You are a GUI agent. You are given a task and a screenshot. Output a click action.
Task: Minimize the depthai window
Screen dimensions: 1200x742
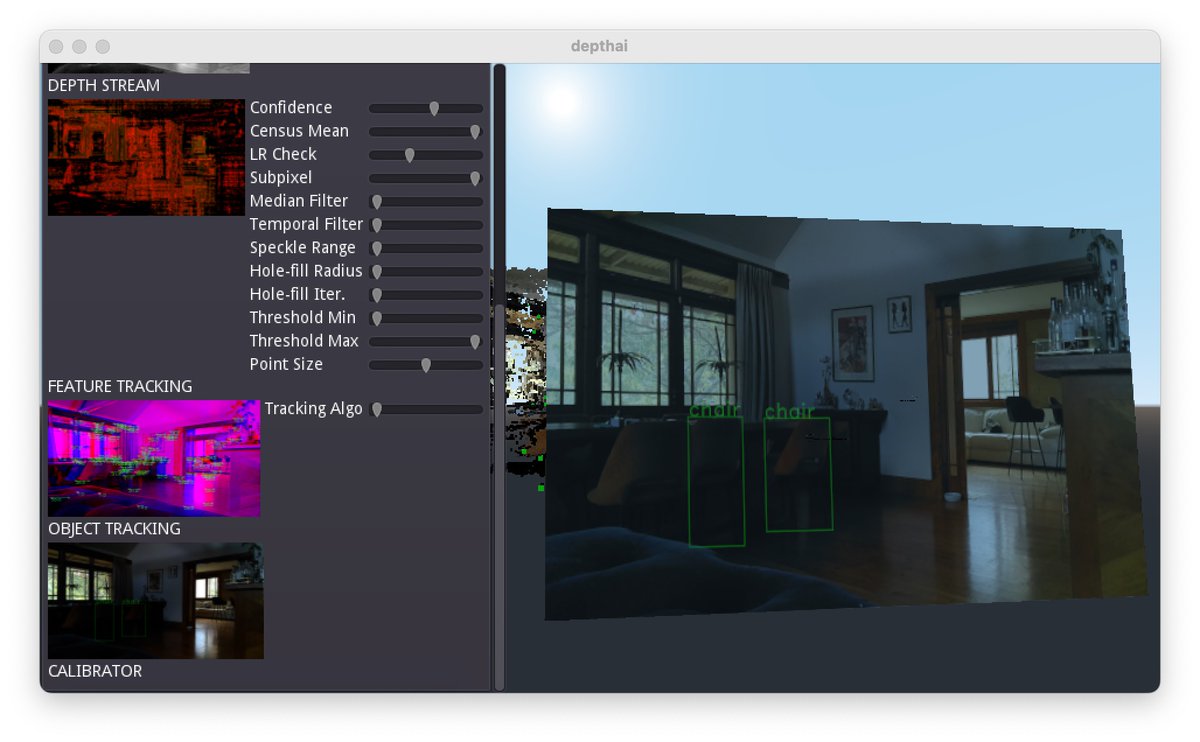pyautogui.click(x=79, y=47)
